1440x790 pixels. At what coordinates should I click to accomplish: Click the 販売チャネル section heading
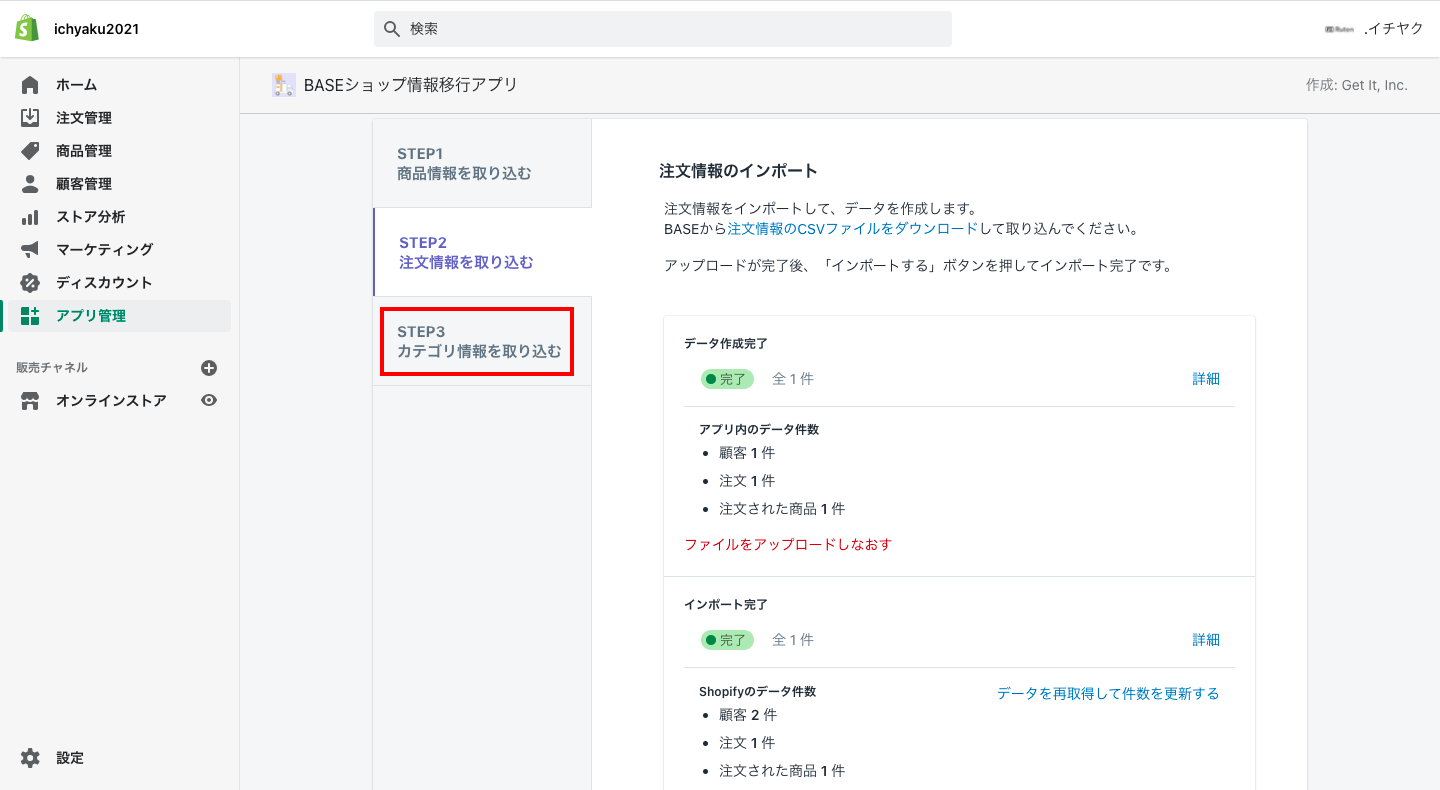(52, 368)
